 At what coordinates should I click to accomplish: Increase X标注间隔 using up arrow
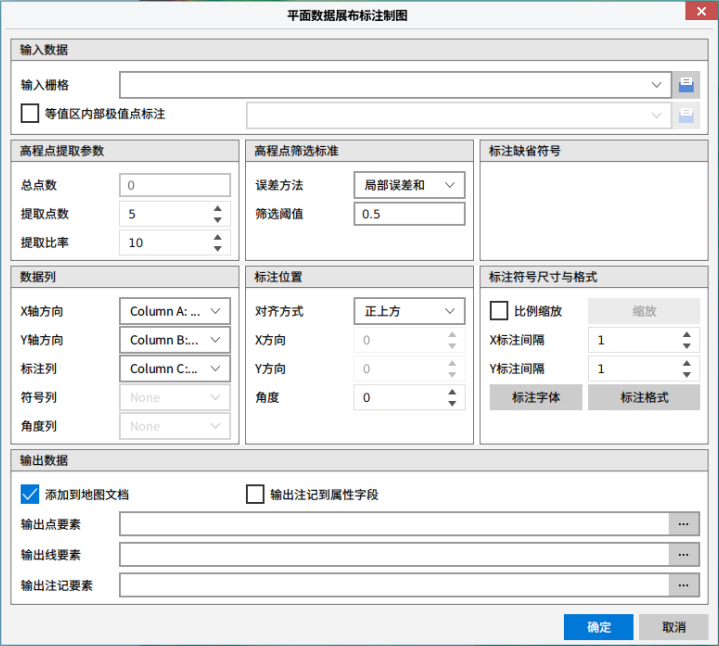[x=686, y=335]
